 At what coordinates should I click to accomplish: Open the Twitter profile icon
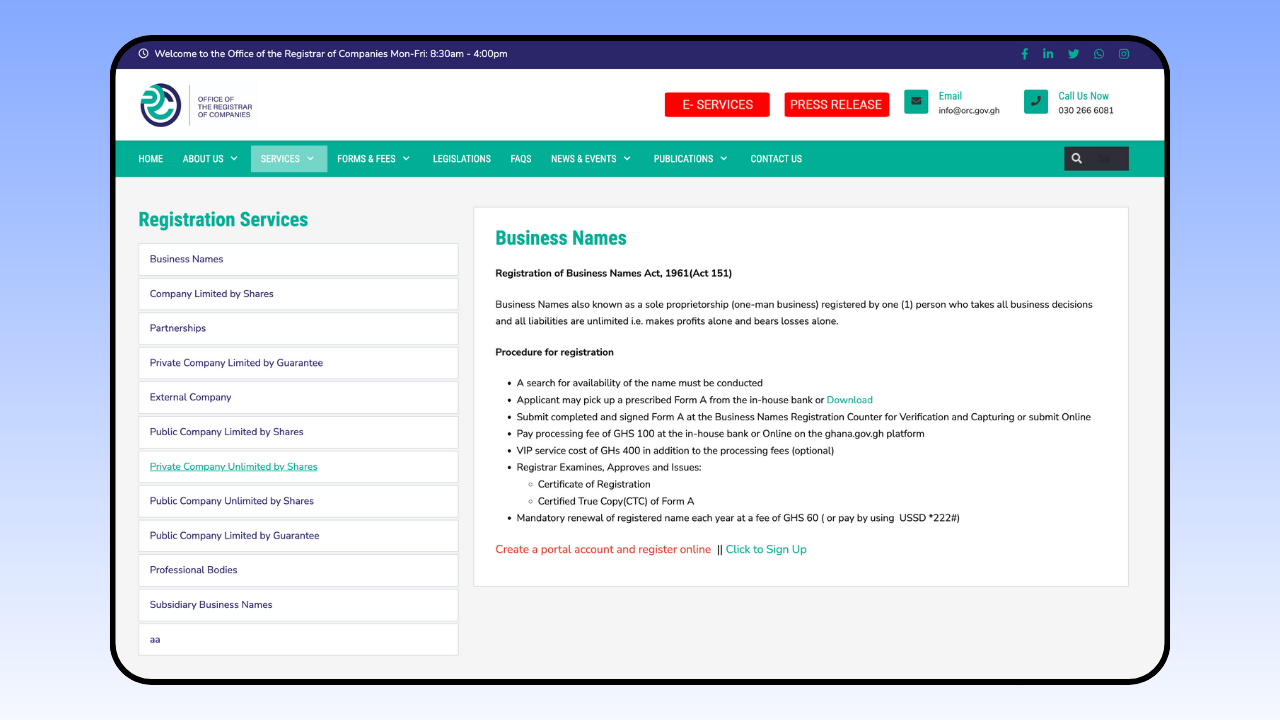point(1073,54)
